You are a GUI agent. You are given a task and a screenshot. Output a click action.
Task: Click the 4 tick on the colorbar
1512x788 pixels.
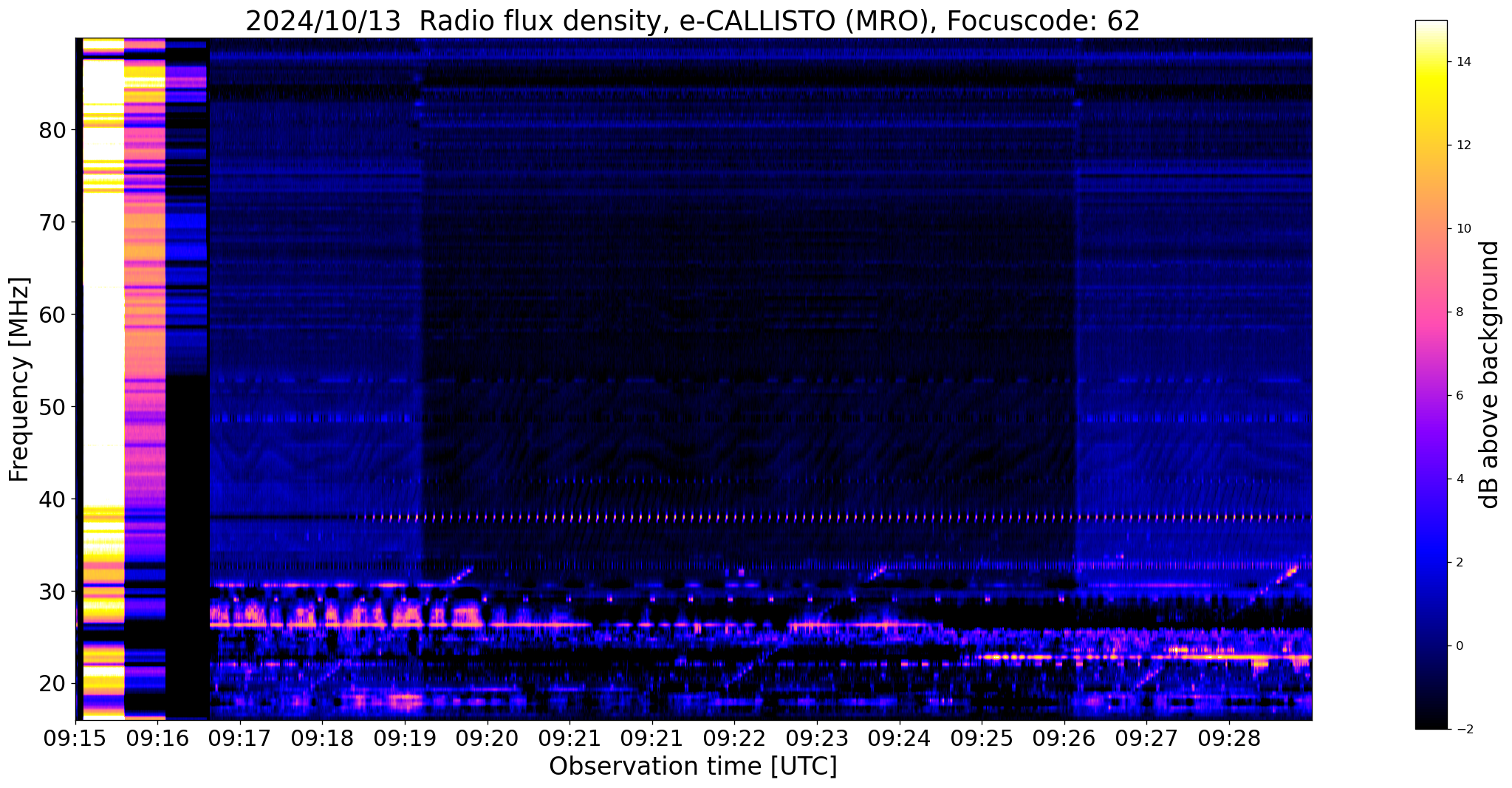coord(1459,479)
